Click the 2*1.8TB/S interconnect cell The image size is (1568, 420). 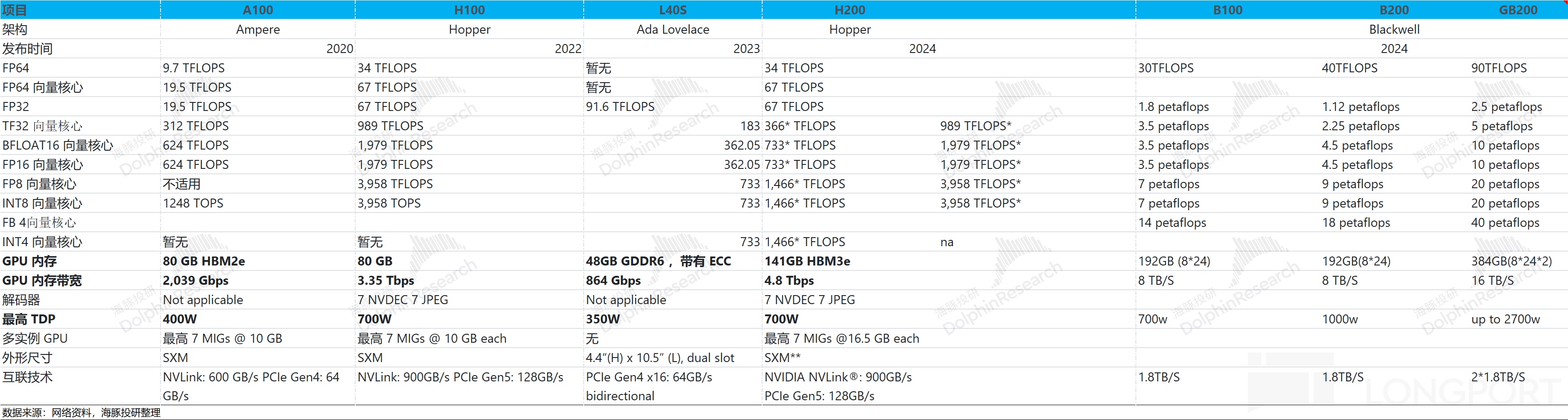click(x=1497, y=377)
